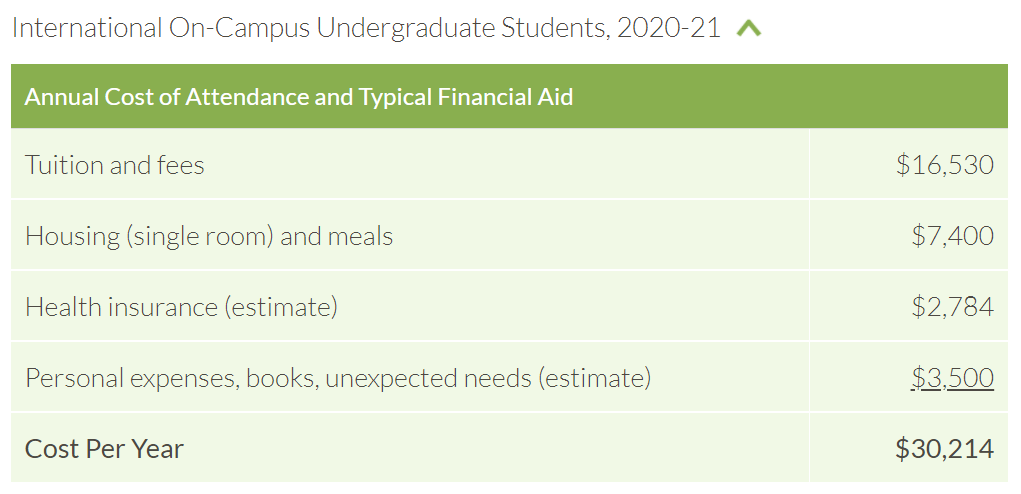Click the International On-Campus Undergraduate Students heading
Viewport: 1021px width, 494px height.
coord(367,29)
